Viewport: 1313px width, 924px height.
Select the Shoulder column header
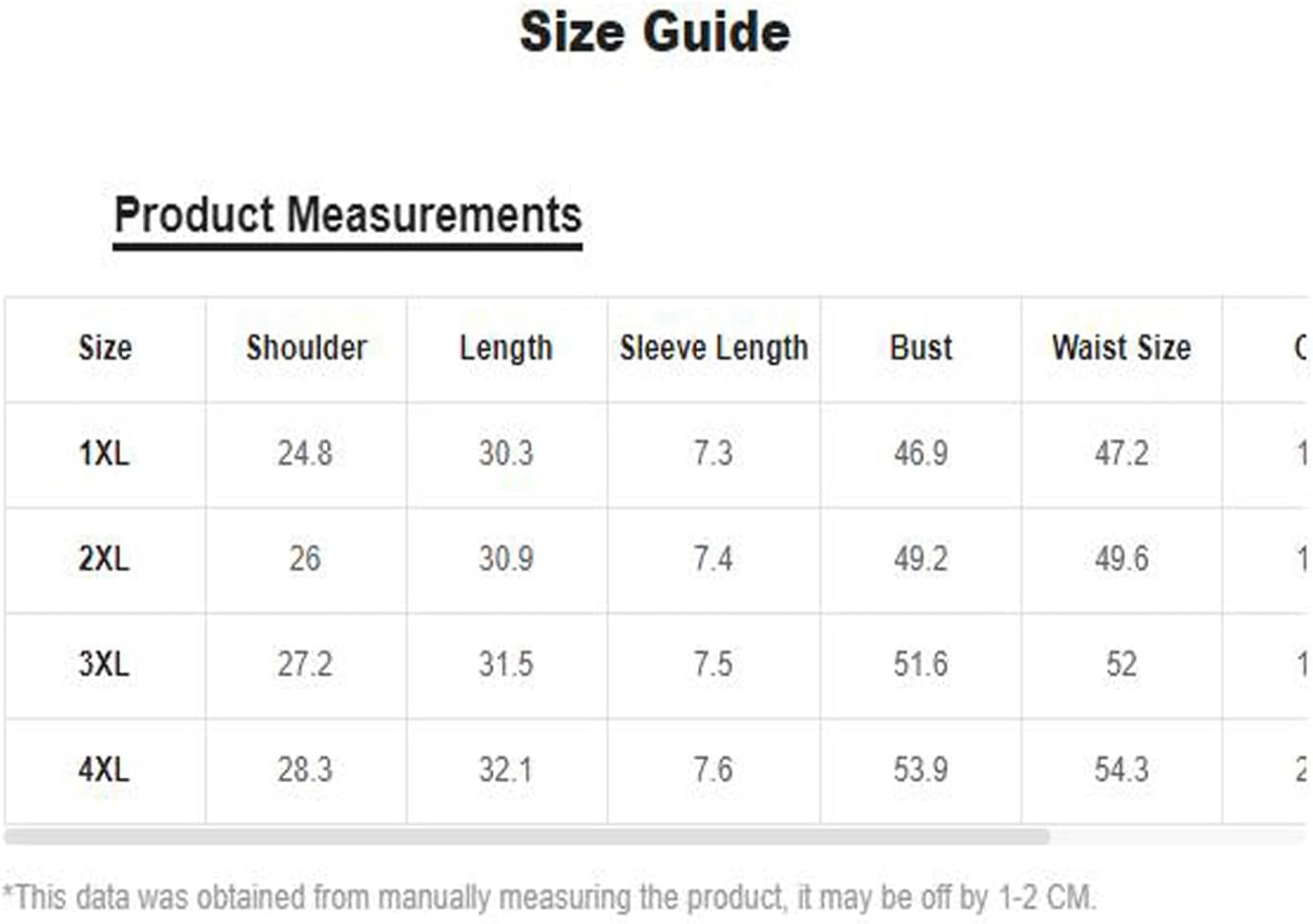click(x=306, y=347)
